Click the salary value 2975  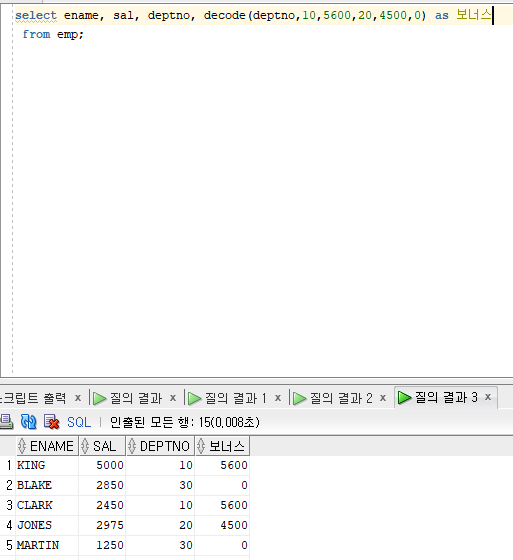(102, 525)
